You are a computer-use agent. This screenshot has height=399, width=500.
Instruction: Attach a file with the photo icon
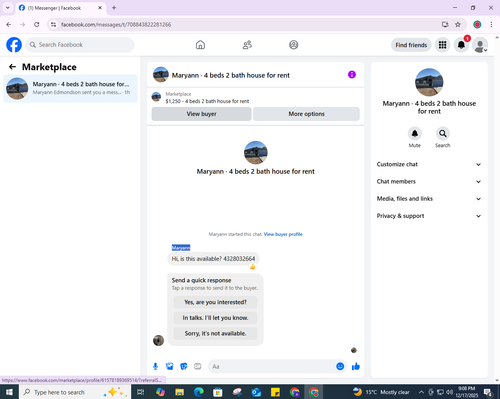pyautogui.click(x=170, y=367)
